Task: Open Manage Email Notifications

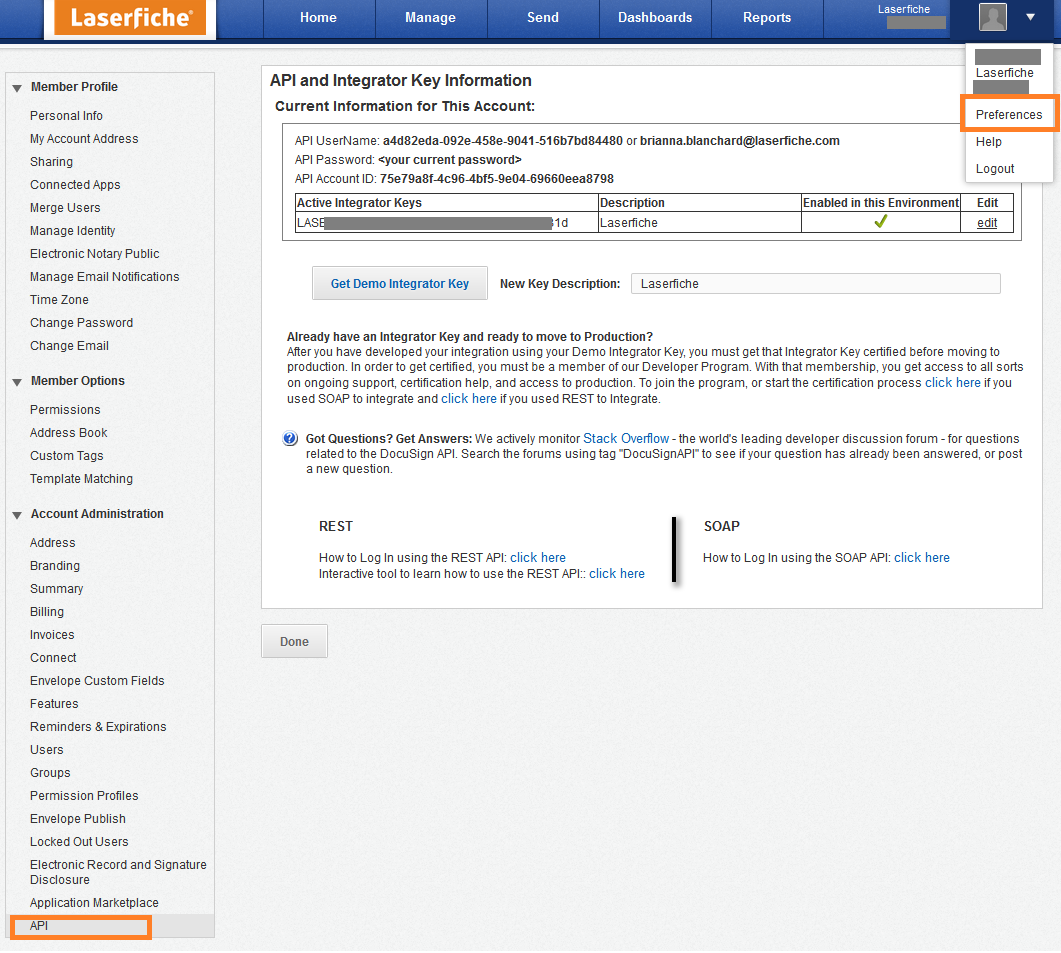Action: tap(104, 277)
